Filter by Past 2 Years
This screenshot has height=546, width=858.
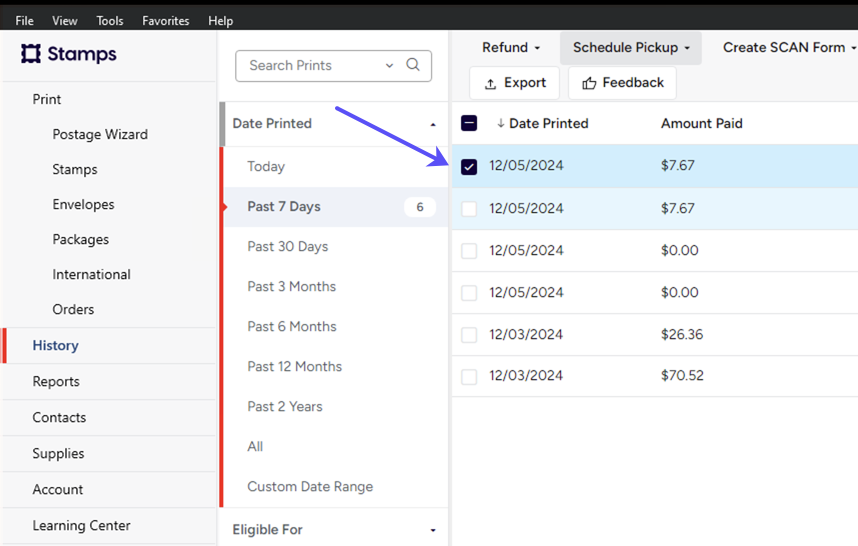336,406
